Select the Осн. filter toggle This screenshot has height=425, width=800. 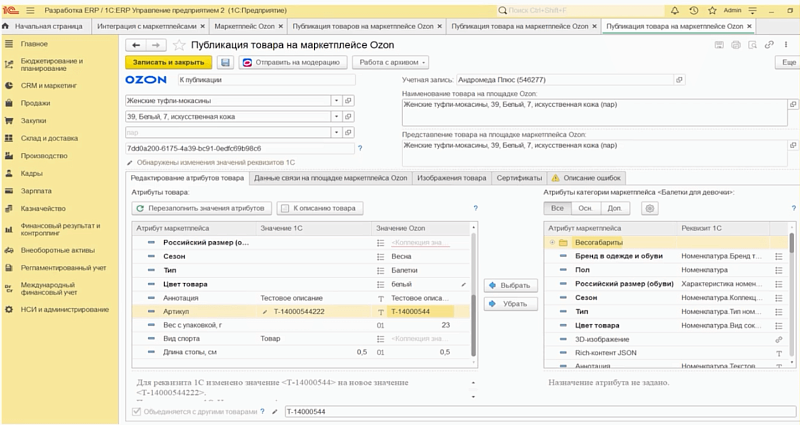pos(585,208)
